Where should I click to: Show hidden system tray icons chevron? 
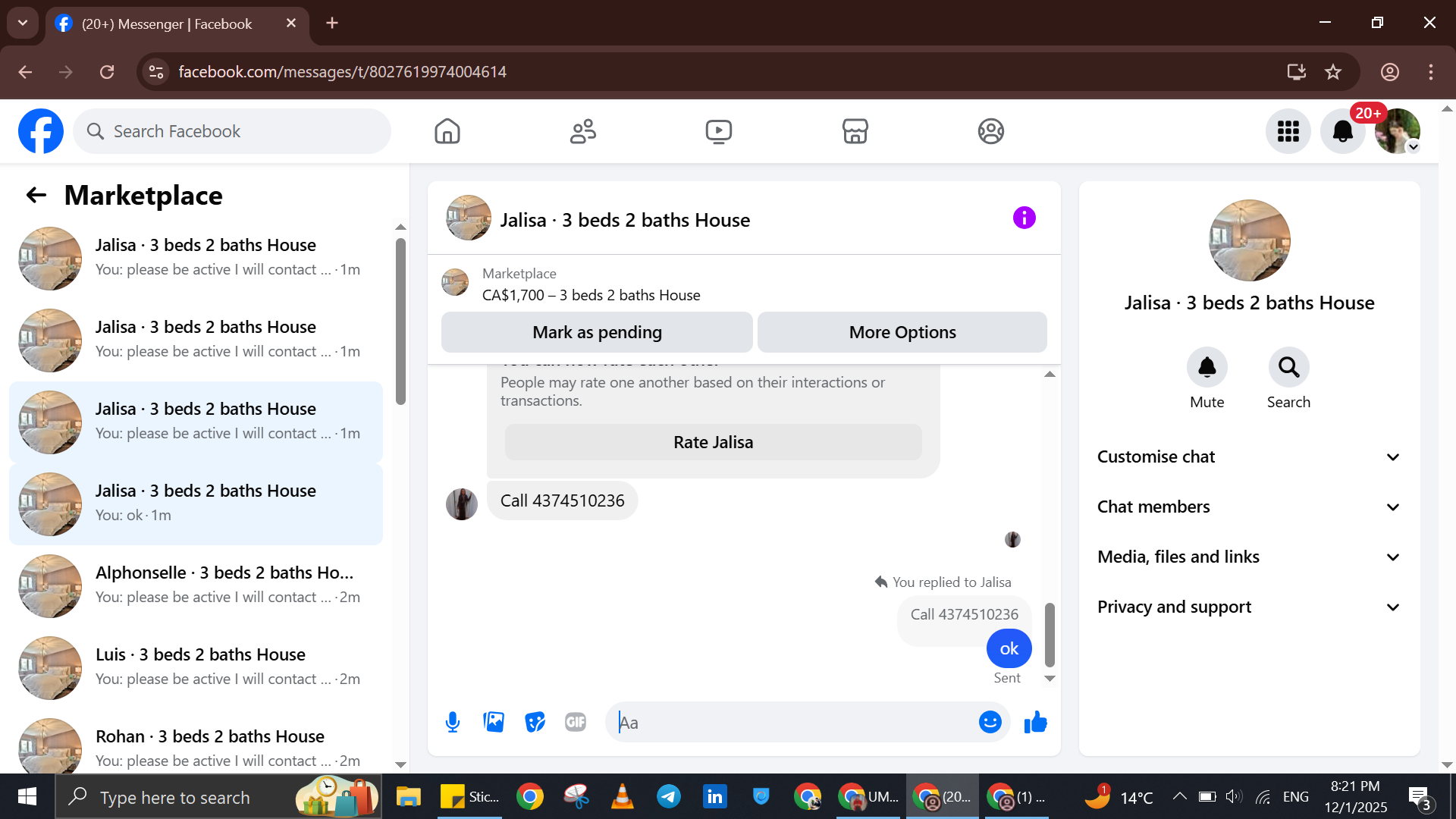(x=1179, y=796)
